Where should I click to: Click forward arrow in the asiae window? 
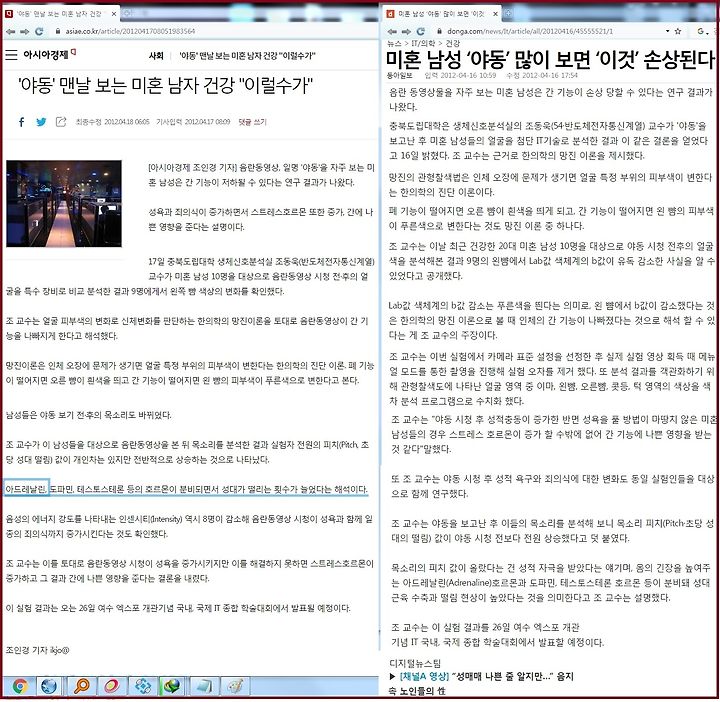25,31
